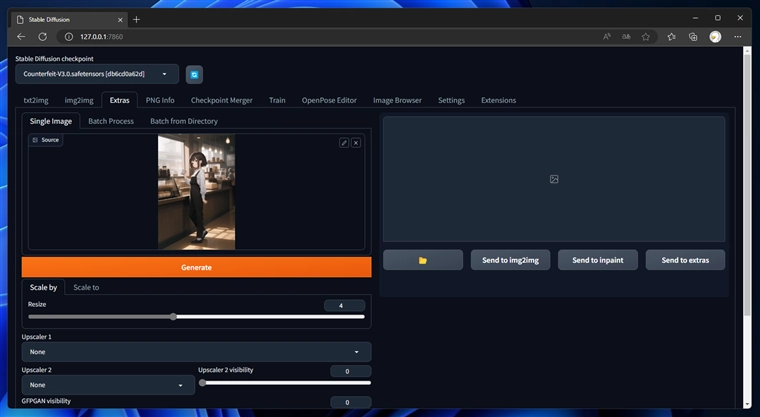Click Send to inpaint button

coord(598,260)
